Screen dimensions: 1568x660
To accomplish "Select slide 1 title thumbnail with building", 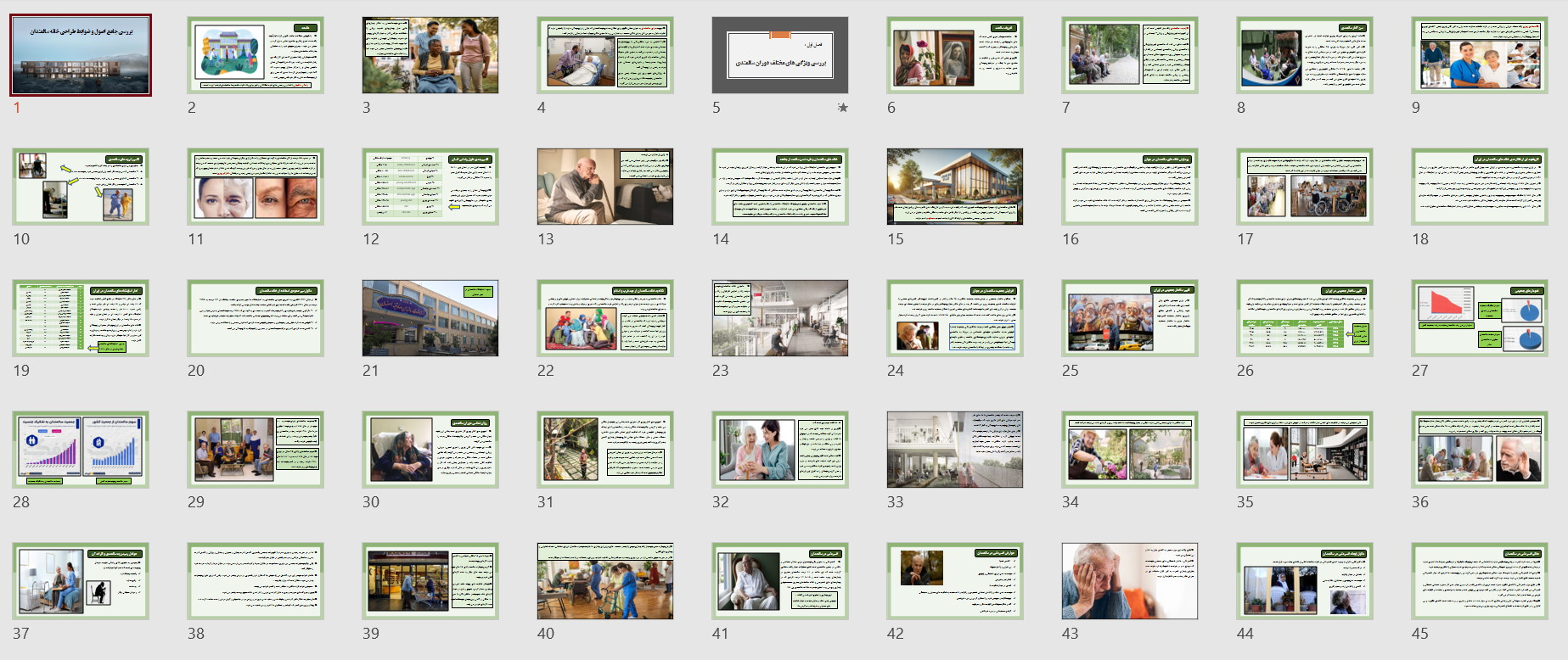I will point(81,55).
